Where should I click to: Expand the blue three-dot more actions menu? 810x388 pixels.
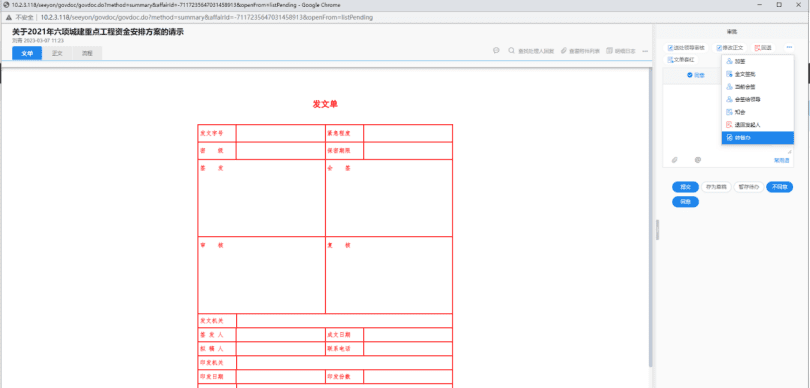tap(789, 48)
